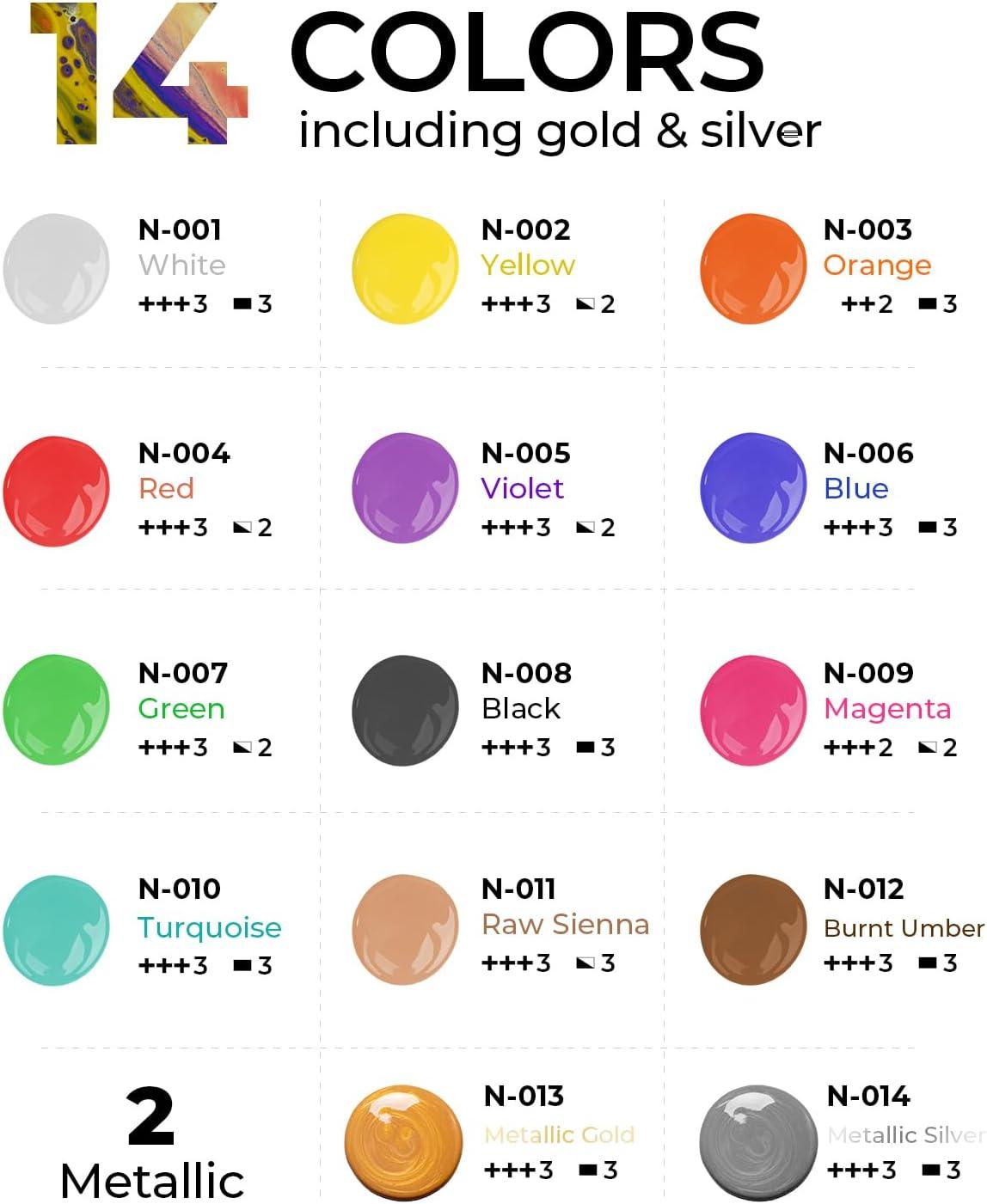Pick the Green N-007 paint swatch
The width and height of the screenshot is (987, 1204).
coord(57,710)
